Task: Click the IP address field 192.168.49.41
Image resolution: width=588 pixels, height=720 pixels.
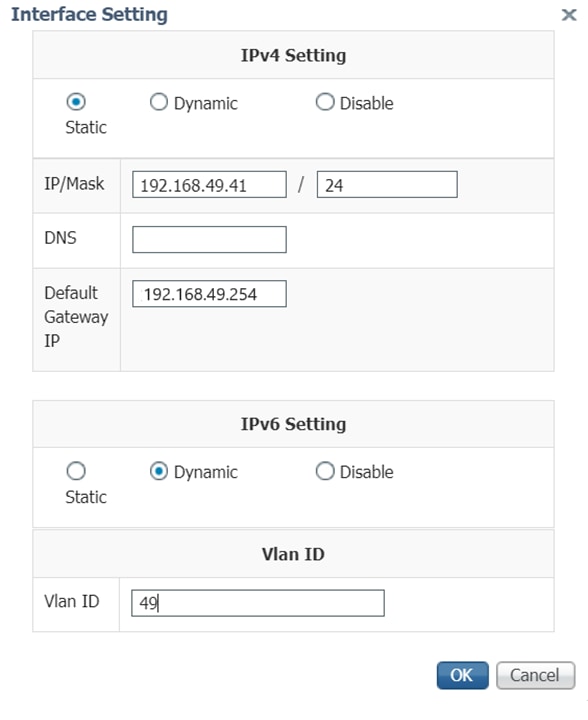Action: click(209, 185)
